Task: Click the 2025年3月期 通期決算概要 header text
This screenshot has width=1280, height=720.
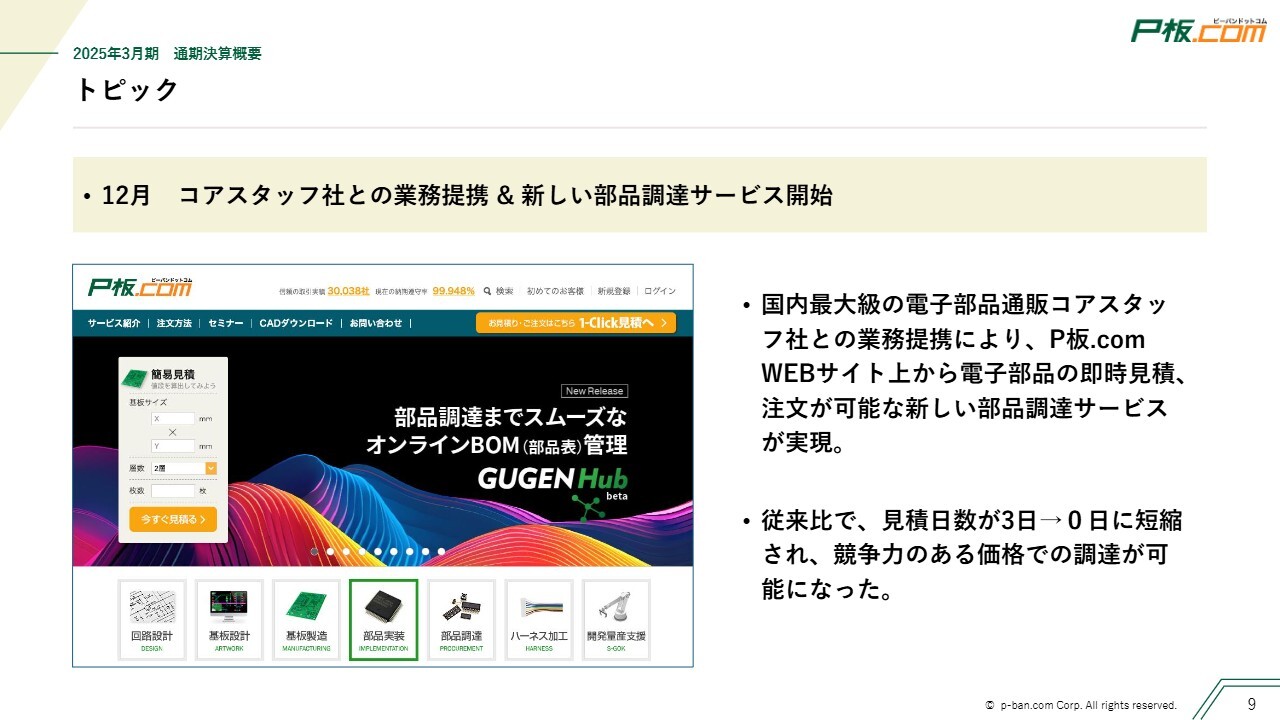Action: (x=167, y=54)
